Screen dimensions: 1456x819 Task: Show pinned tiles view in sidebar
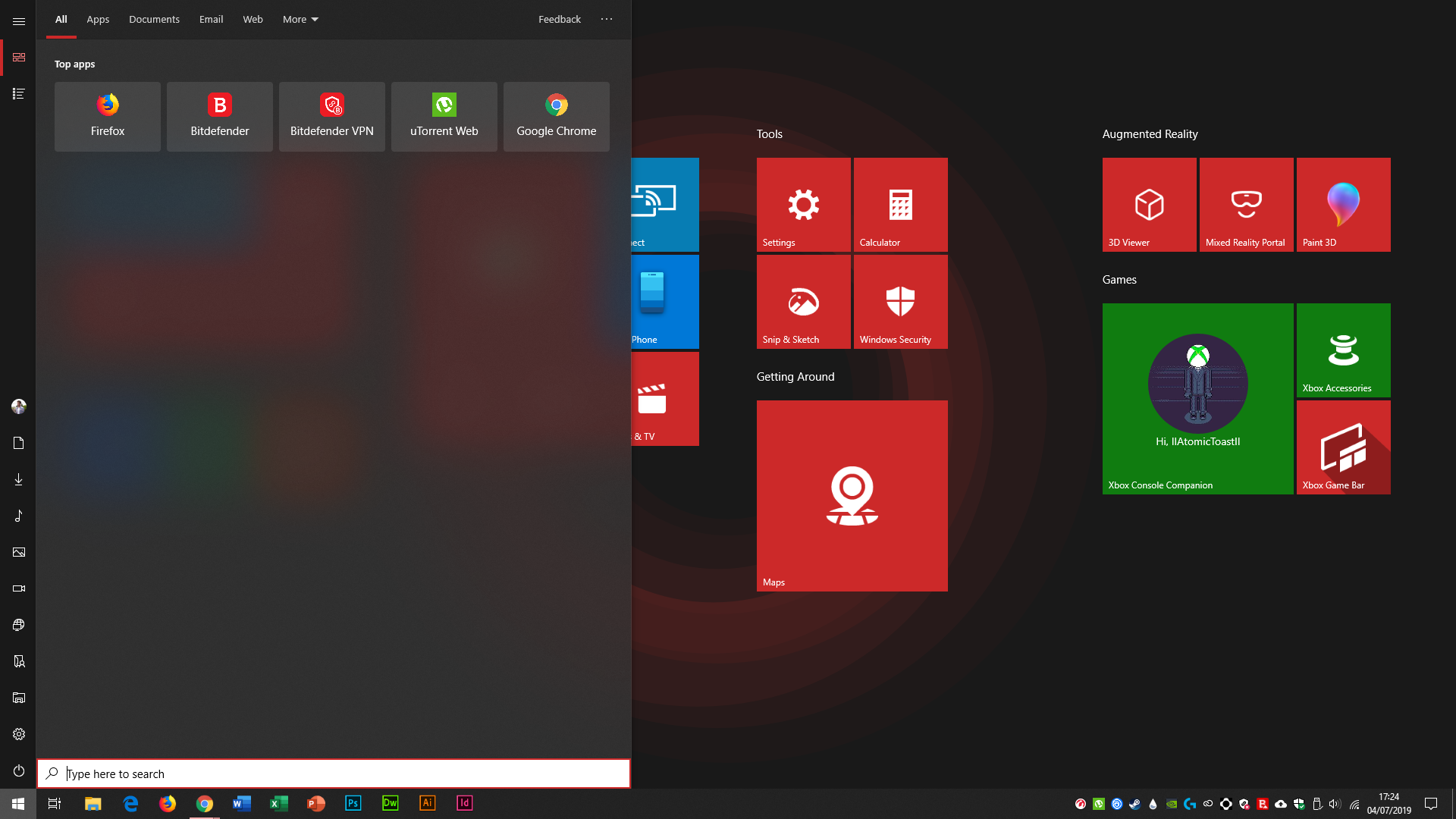pos(18,58)
